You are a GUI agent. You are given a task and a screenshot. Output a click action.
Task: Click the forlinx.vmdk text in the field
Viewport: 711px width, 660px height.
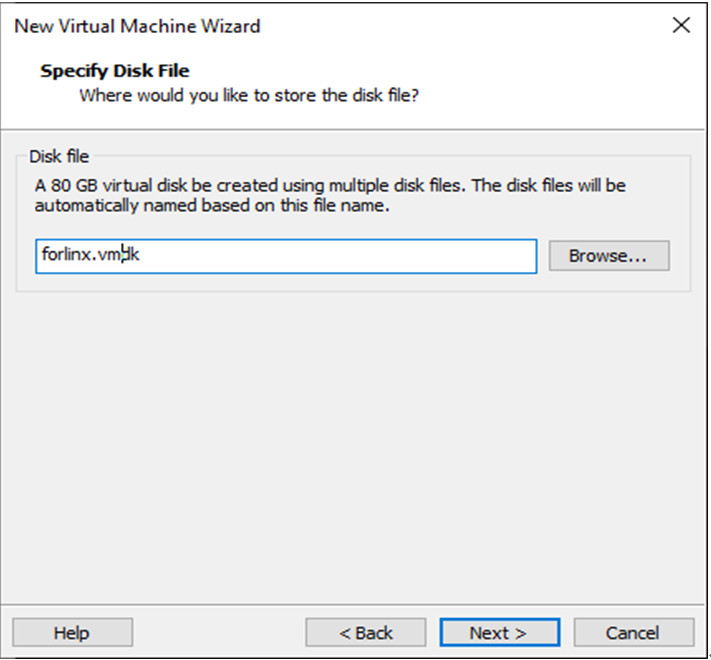[x=91, y=256]
